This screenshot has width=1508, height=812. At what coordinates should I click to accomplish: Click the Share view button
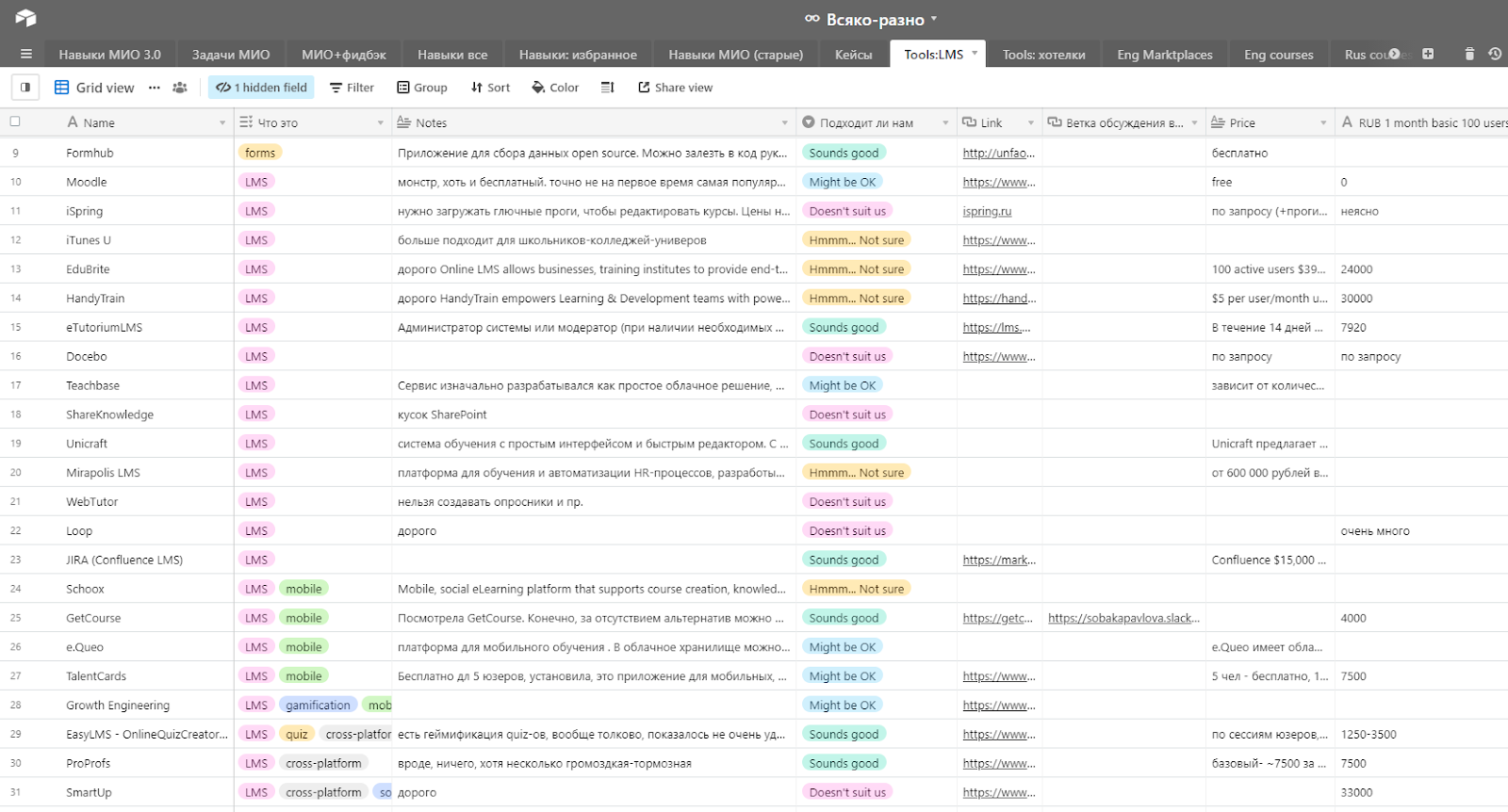676,88
